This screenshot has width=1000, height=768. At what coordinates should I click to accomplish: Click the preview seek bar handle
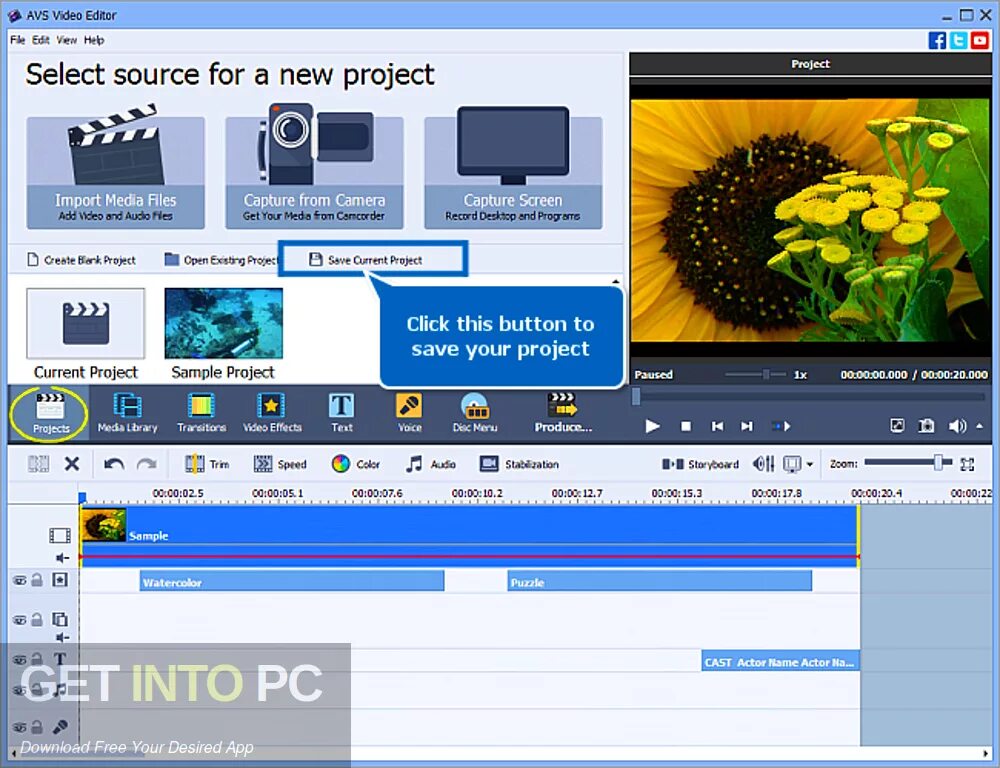coord(636,397)
